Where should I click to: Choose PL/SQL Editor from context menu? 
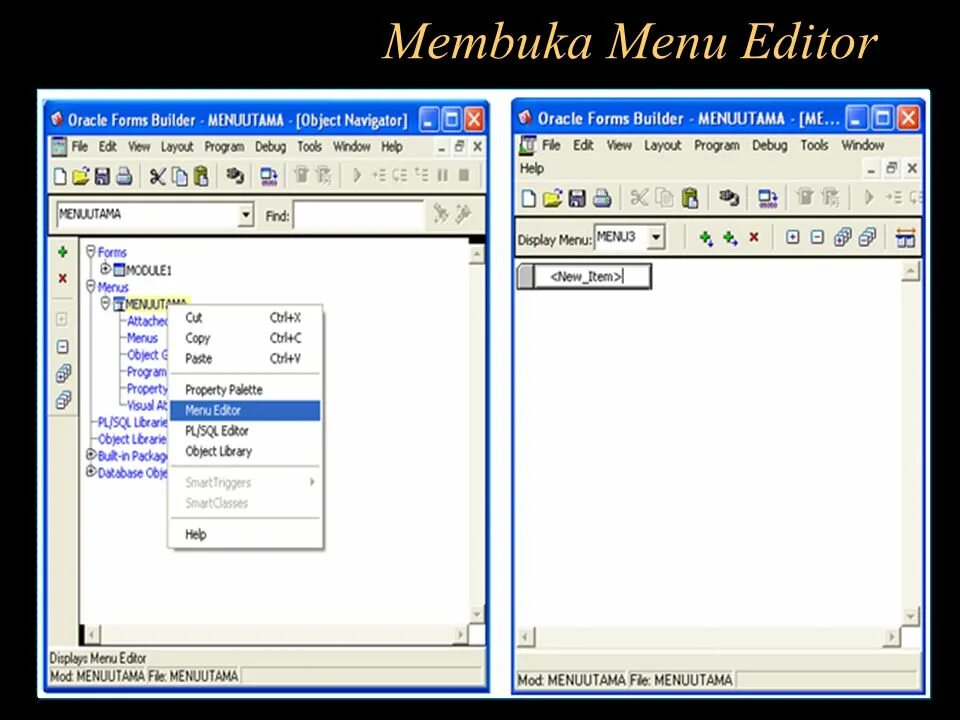coord(245,431)
